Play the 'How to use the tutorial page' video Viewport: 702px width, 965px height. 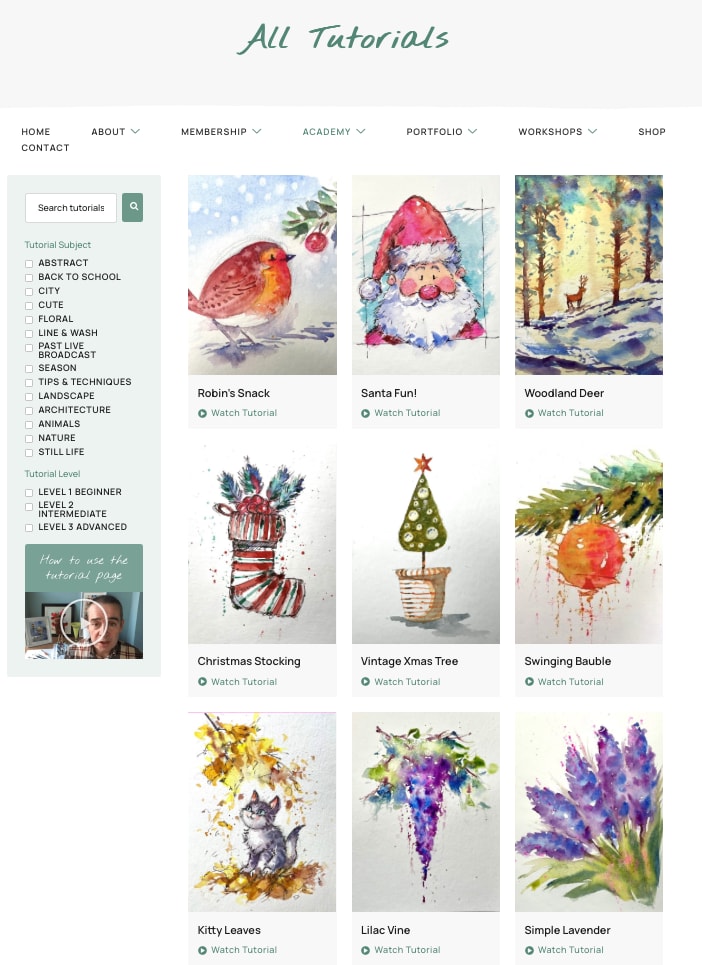tap(84, 623)
